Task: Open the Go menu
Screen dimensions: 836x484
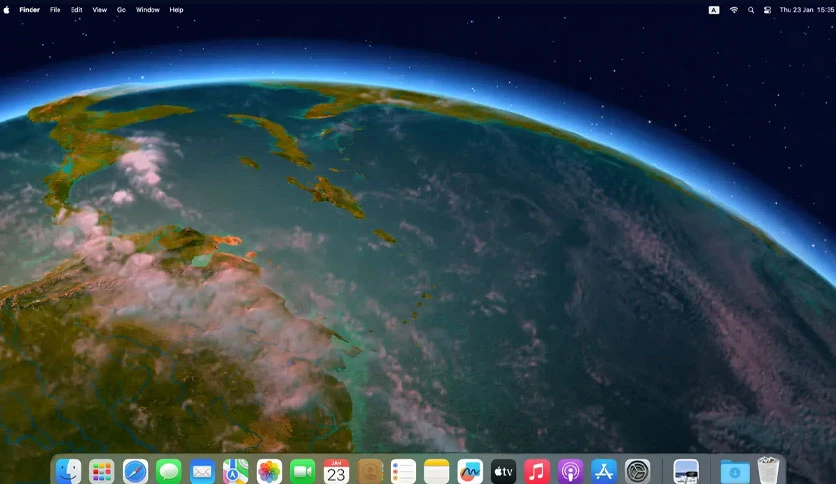Action: [122, 10]
